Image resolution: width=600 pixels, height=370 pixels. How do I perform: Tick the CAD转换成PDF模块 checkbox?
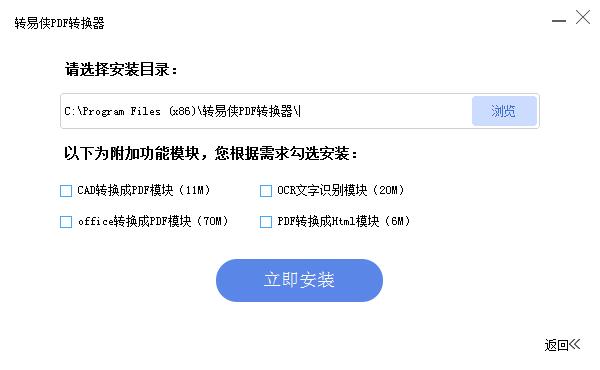point(66,191)
